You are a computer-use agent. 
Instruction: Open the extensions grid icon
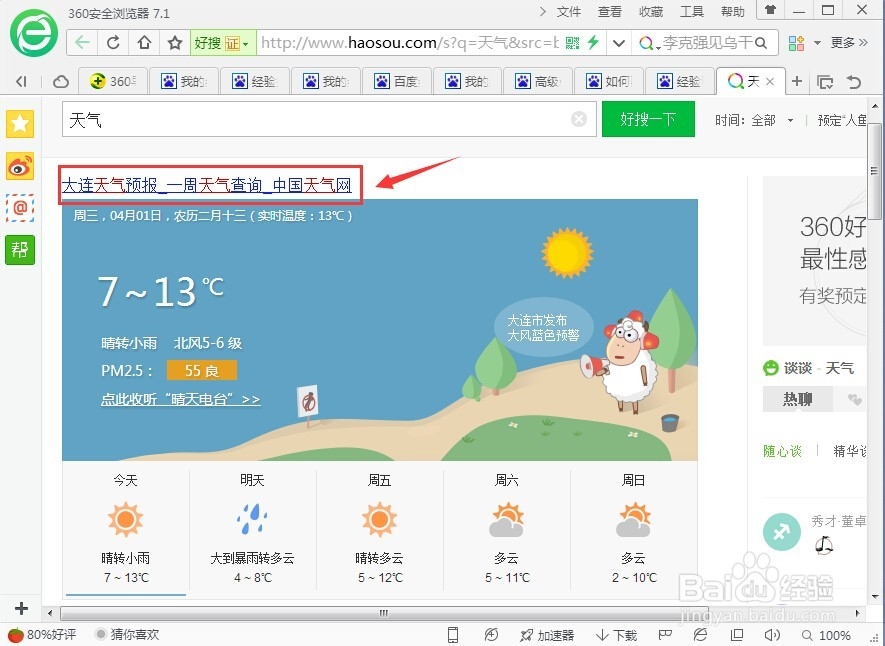click(796, 43)
